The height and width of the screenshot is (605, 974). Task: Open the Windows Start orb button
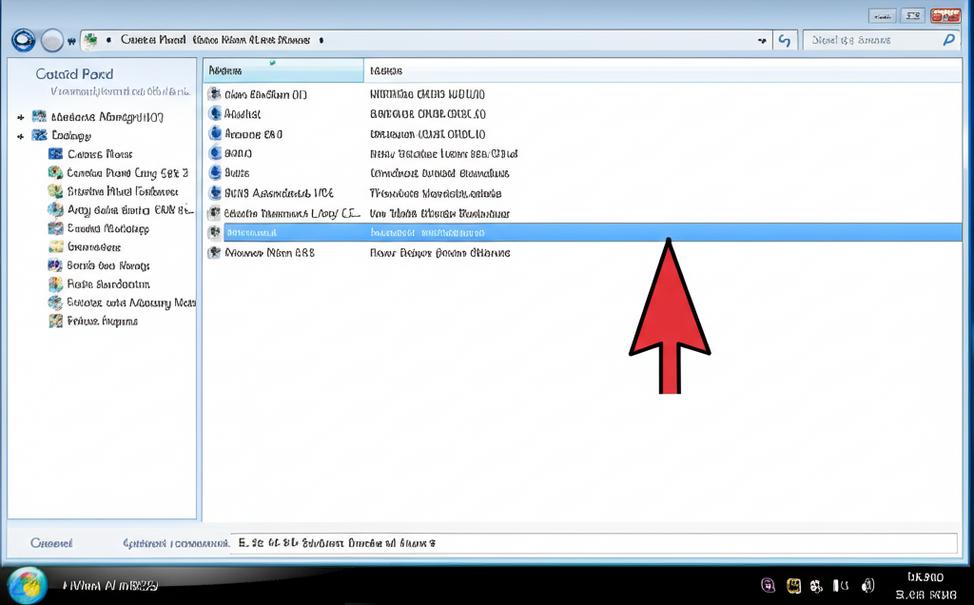click(27, 585)
